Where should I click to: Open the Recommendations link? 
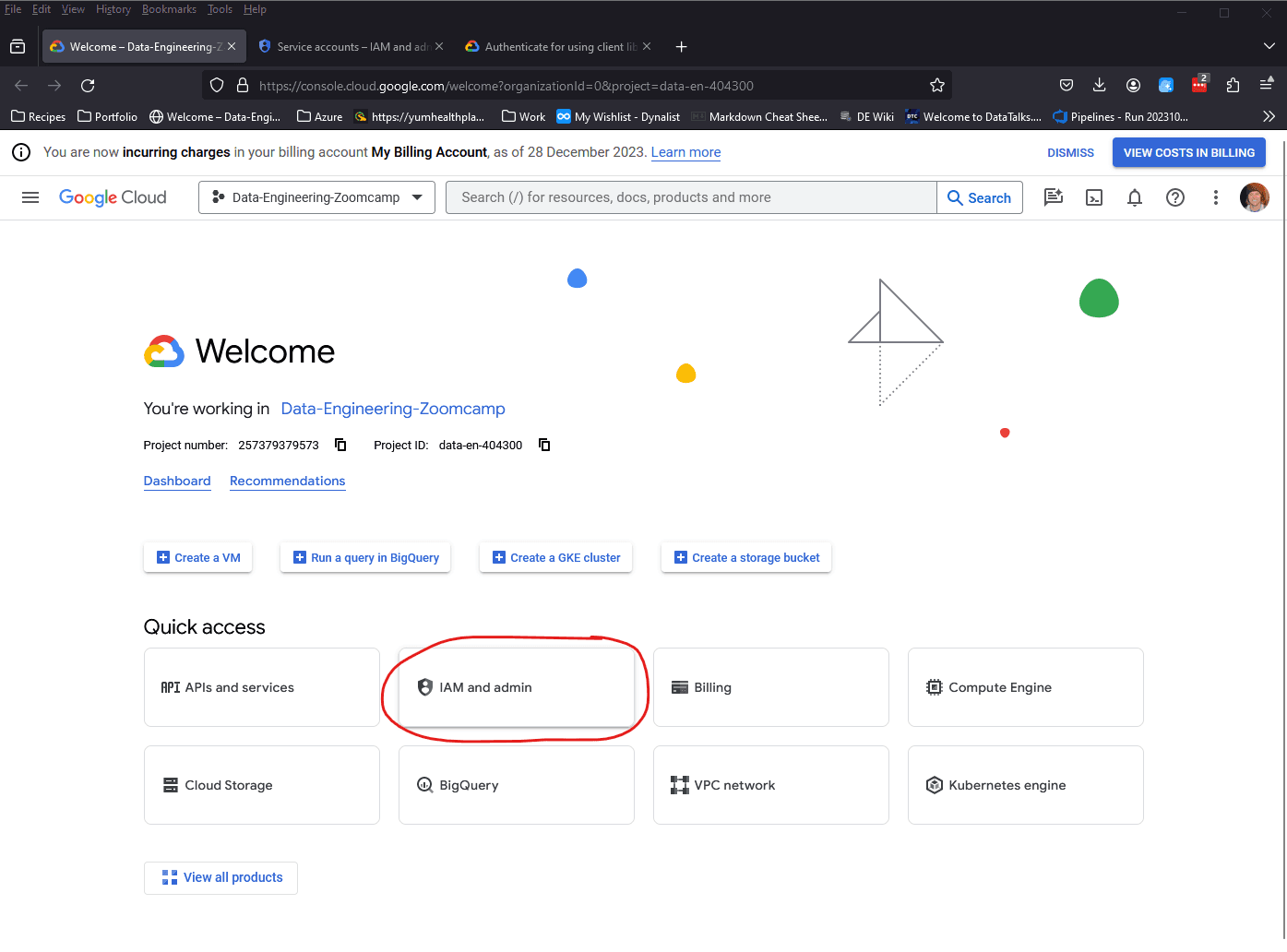pyautogui.click(x=288, y=481)
